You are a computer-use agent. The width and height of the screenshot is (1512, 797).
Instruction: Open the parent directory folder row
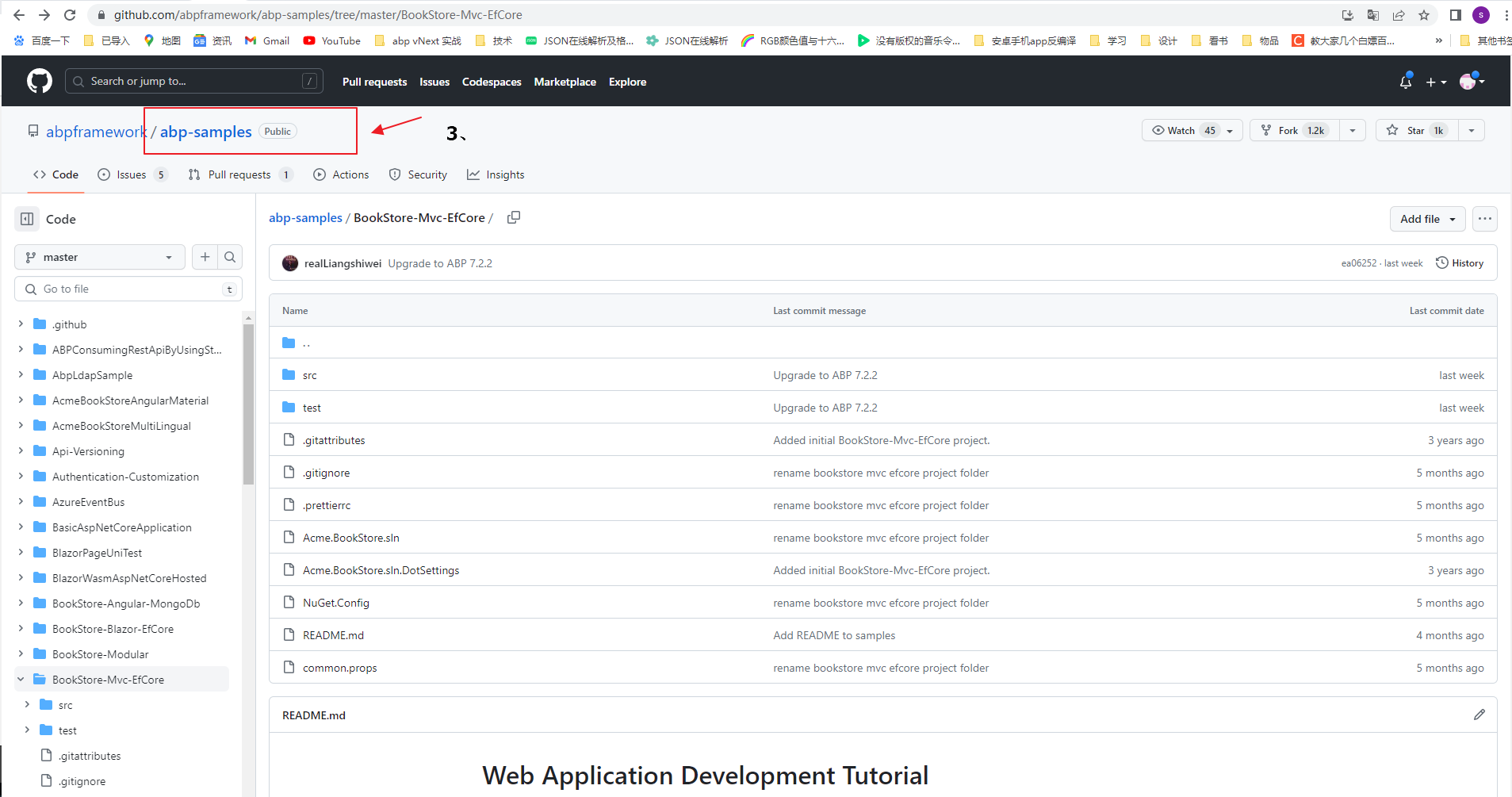(x=882, y=343)
